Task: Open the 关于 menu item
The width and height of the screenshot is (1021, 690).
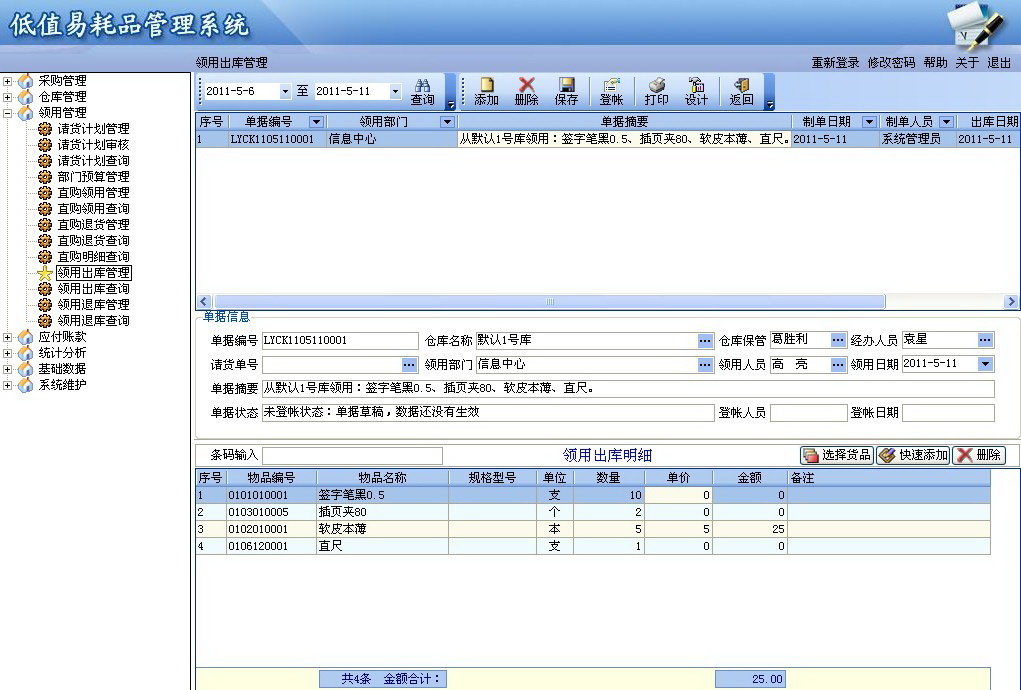Action: tap(967, 62)
